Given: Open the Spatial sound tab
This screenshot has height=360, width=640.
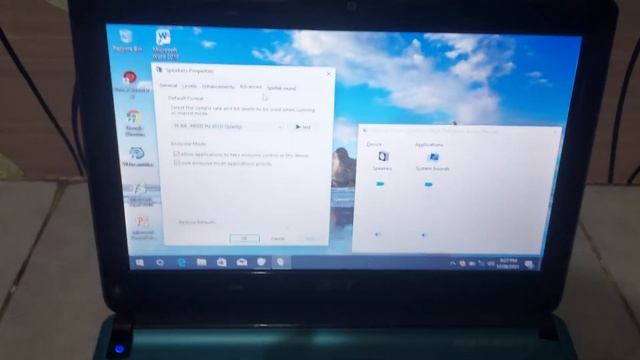Looking at the screenshot, I should pos(281,88).
